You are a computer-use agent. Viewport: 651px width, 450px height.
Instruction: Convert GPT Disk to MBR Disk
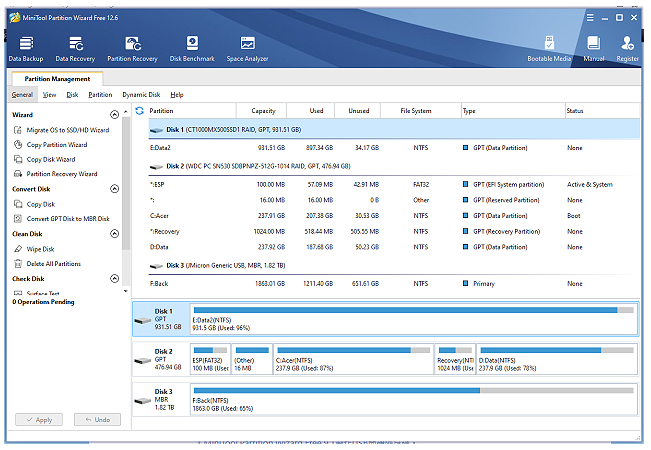point(62,218)
